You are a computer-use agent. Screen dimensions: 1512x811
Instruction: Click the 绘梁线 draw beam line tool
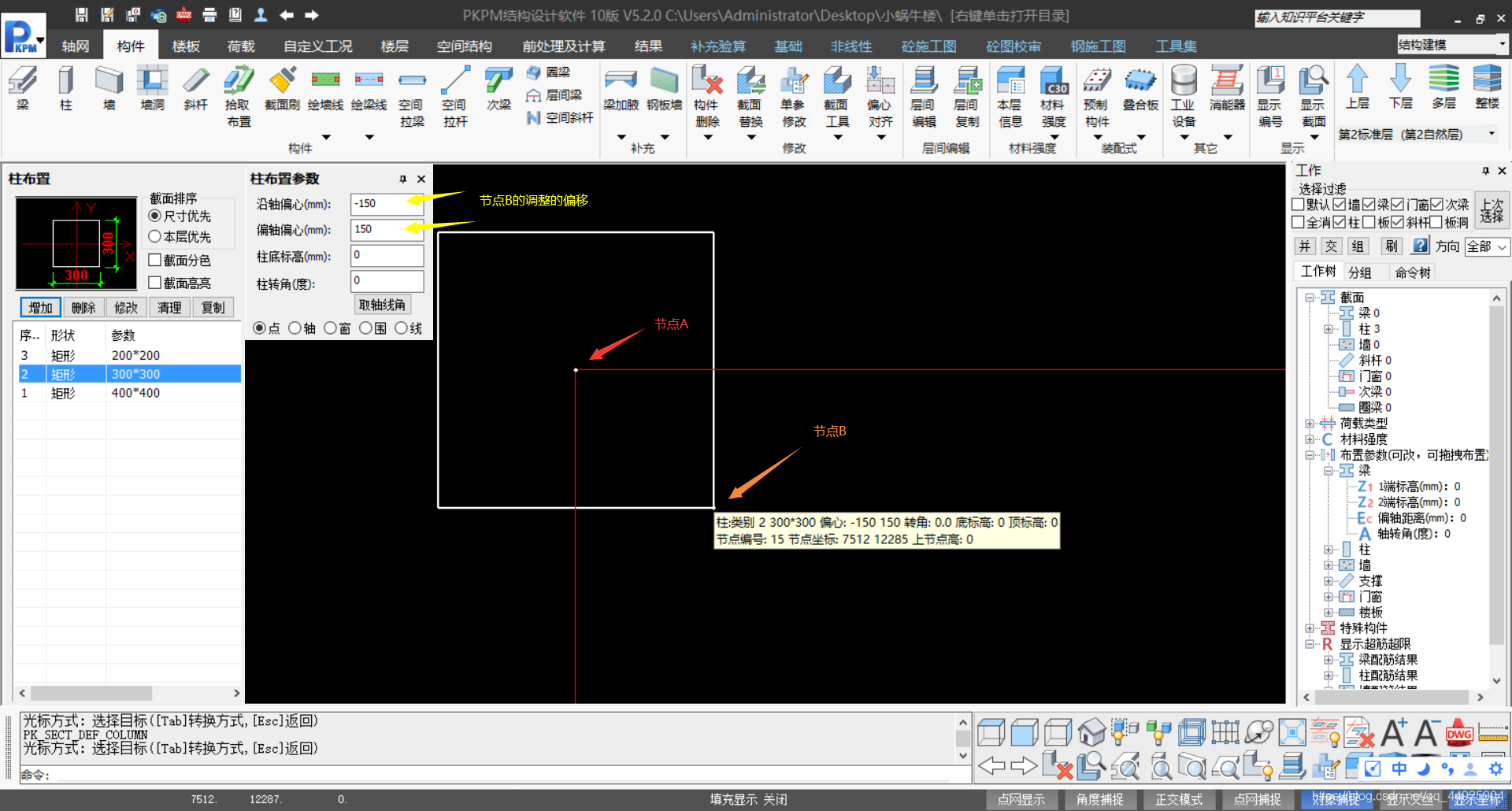pyautogui.click(x=369, y=88)
